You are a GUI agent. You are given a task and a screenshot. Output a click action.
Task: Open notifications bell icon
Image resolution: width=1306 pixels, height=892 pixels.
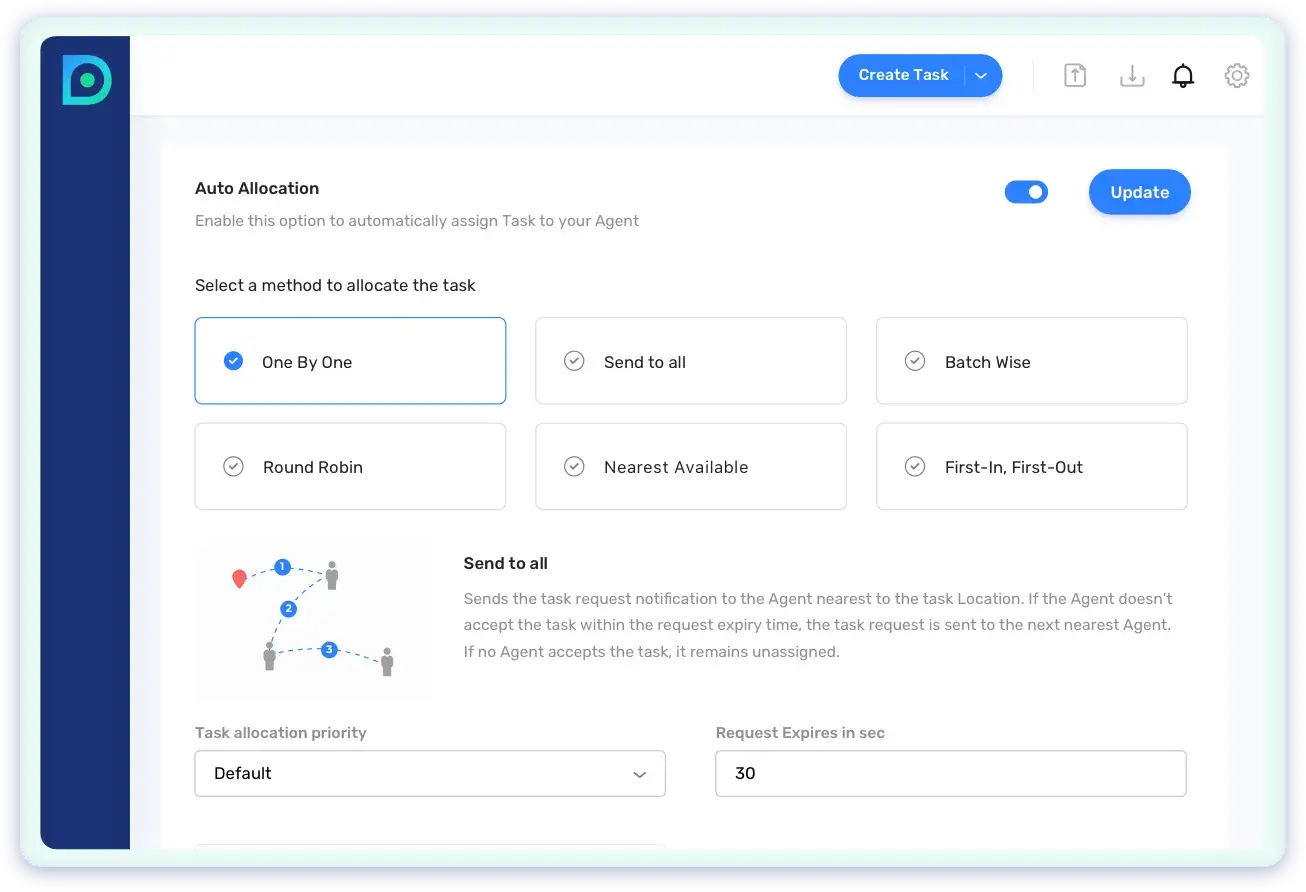1183,76
